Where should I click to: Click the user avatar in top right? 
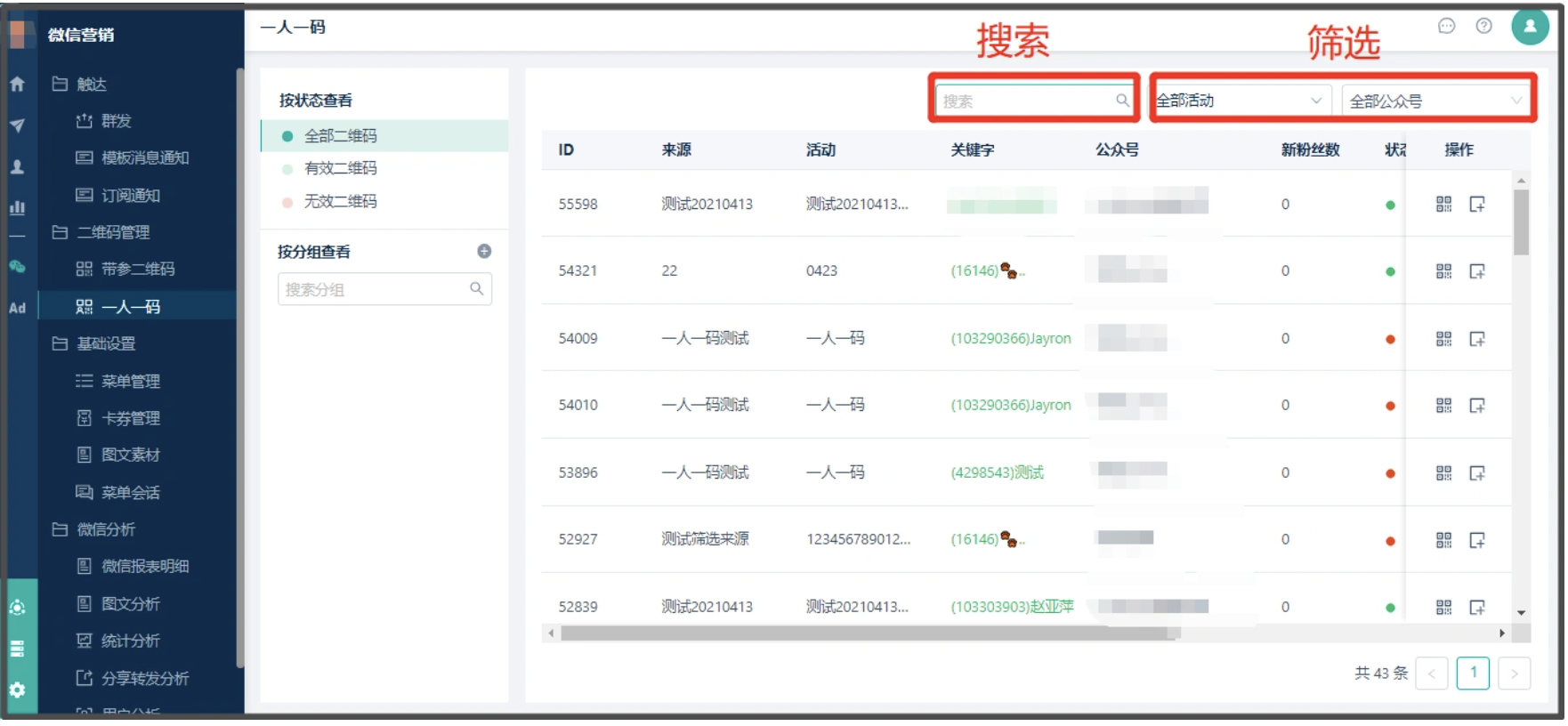point(1530,26)
